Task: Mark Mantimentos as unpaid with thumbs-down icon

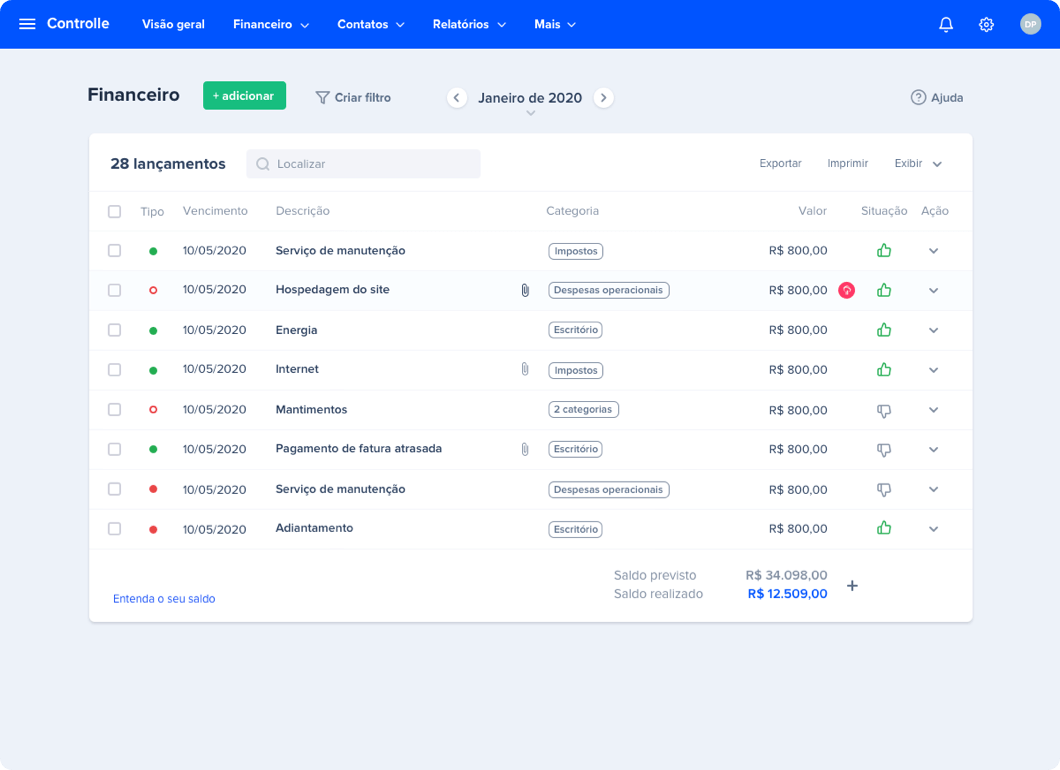Action: (x=883, y=409)
